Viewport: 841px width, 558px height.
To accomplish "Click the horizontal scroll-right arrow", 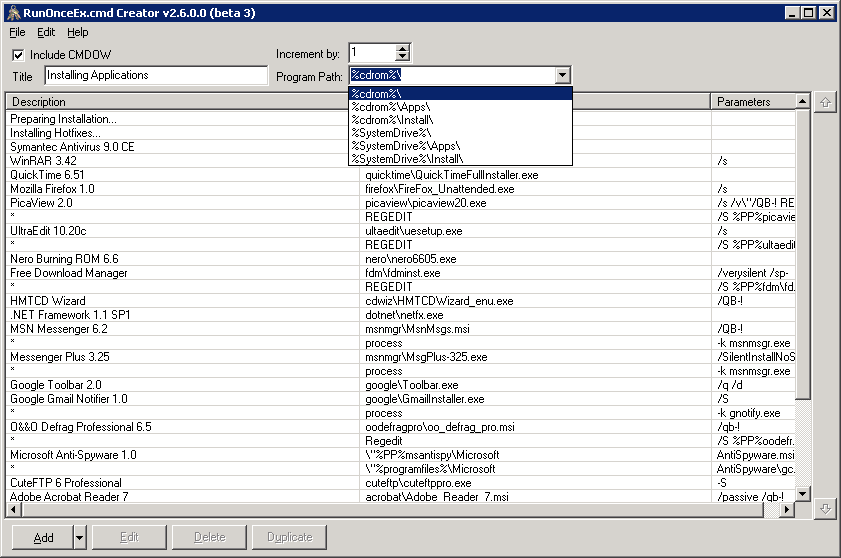I will click(x=787, y=509).
